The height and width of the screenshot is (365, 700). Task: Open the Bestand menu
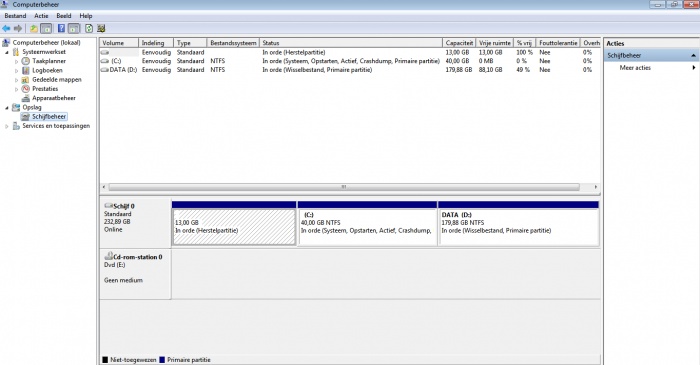pos(15,16)
